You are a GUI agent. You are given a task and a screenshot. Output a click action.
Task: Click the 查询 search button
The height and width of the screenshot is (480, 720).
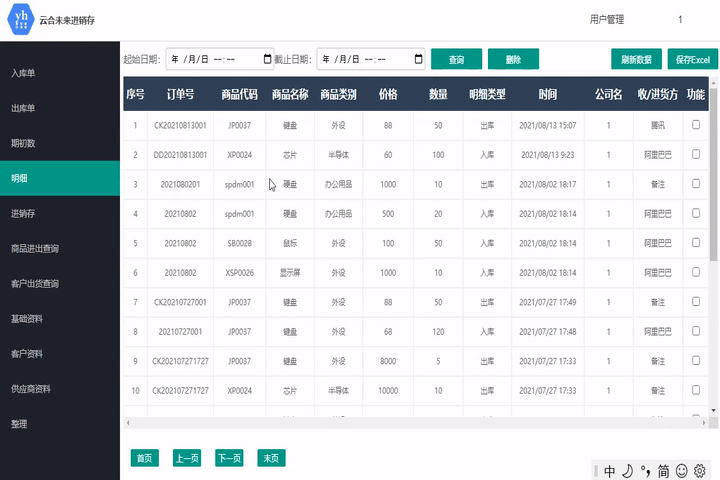[x=456, y=59]
